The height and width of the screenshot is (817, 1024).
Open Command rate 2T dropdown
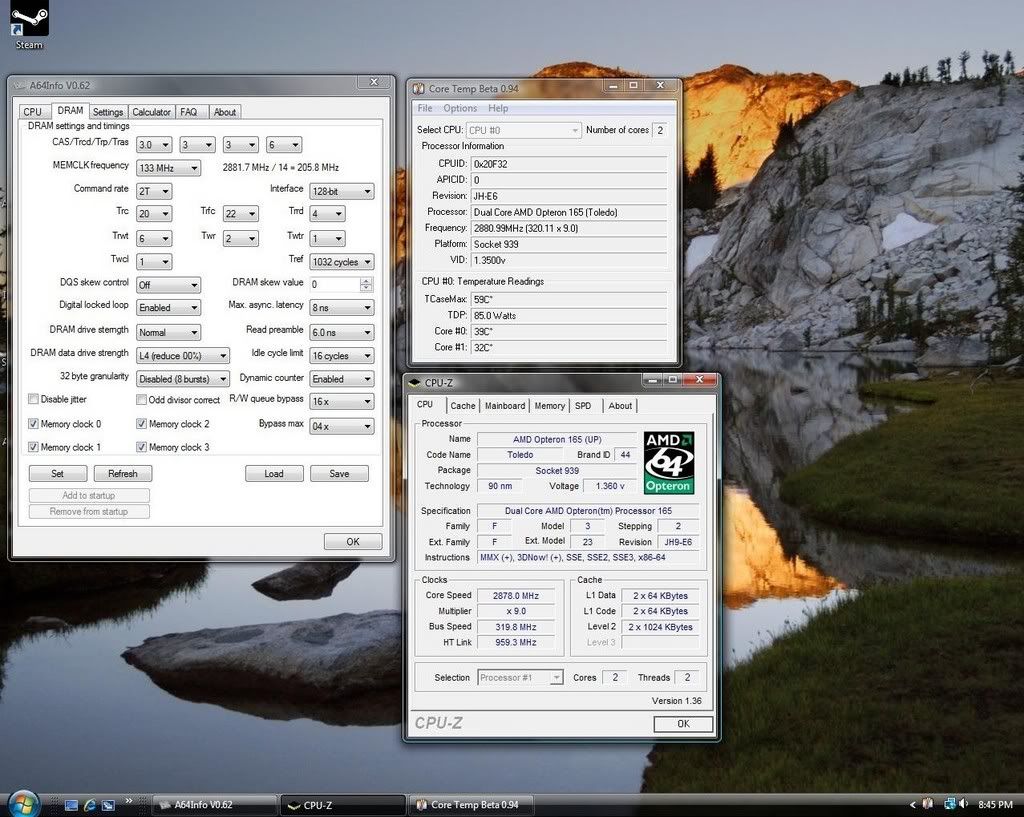coord(154,191)
